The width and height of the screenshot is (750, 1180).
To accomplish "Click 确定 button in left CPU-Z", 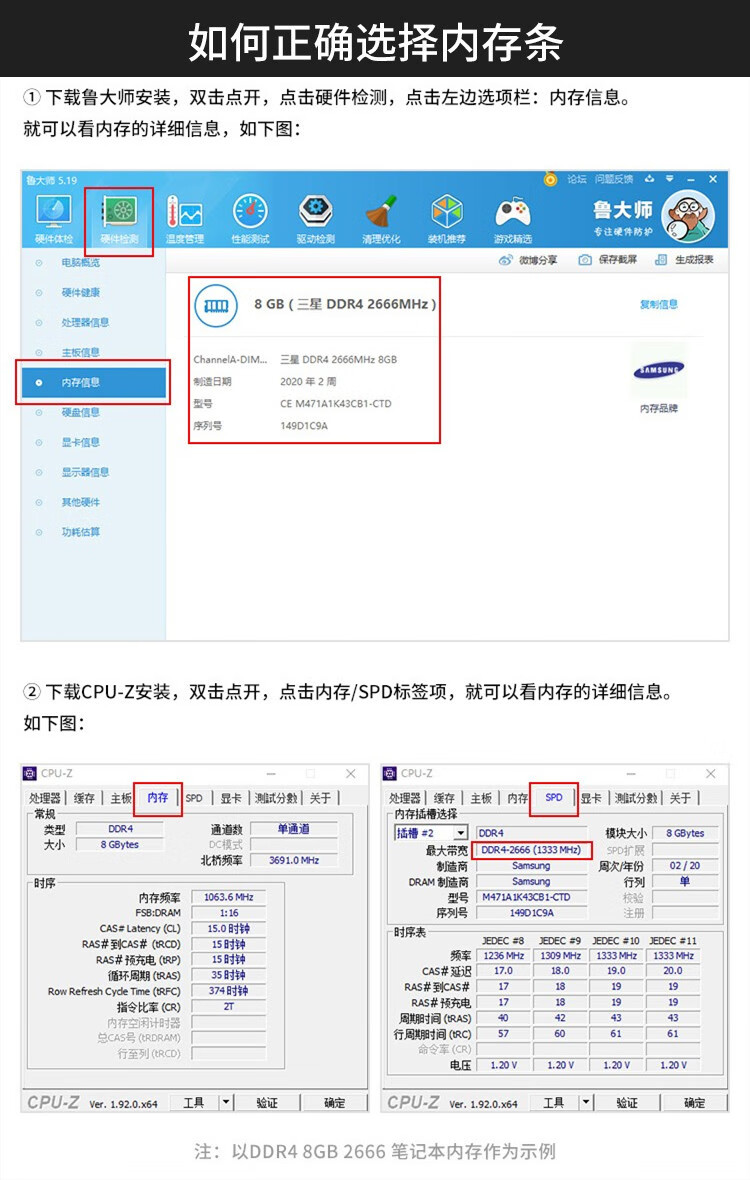I will 334,1102.
